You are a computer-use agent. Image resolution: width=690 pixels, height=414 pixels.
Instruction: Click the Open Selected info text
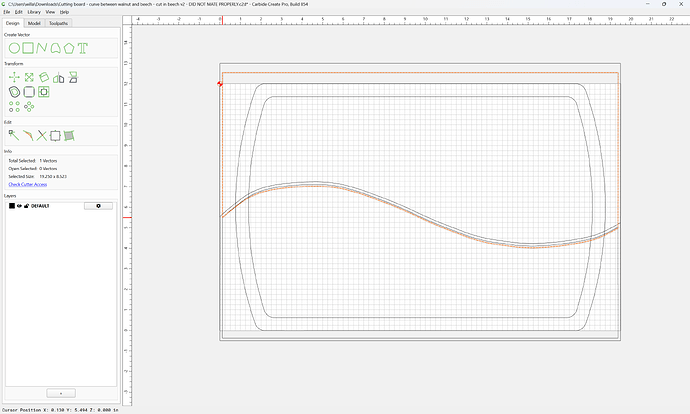tap(33, 169)
